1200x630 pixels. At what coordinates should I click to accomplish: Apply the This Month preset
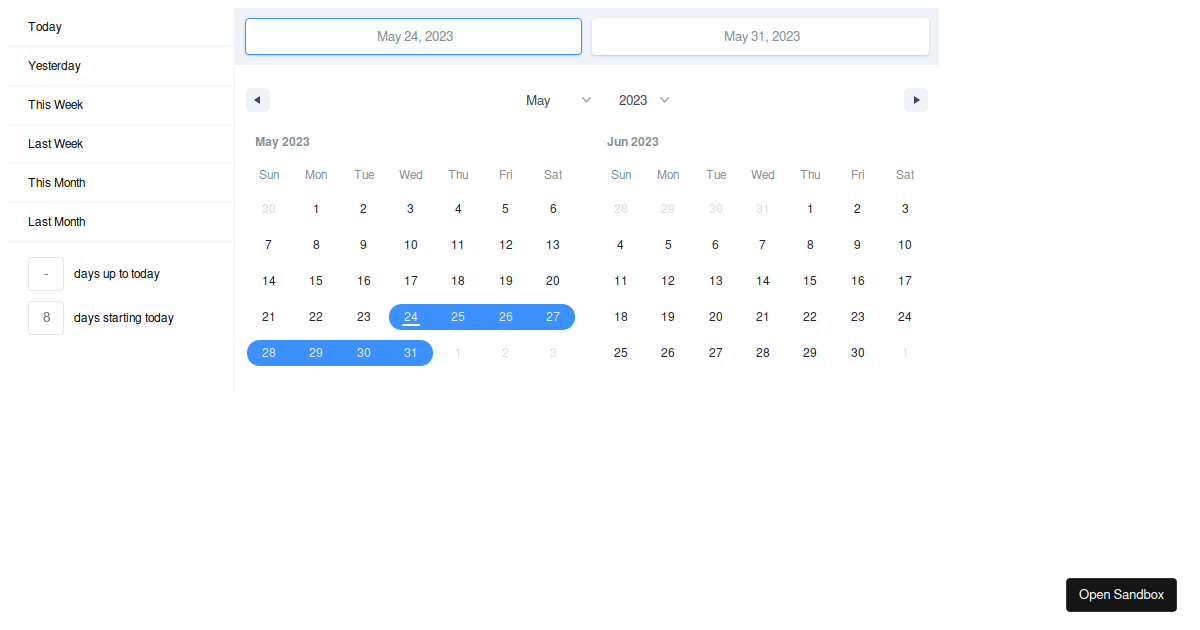pos(57,183)
